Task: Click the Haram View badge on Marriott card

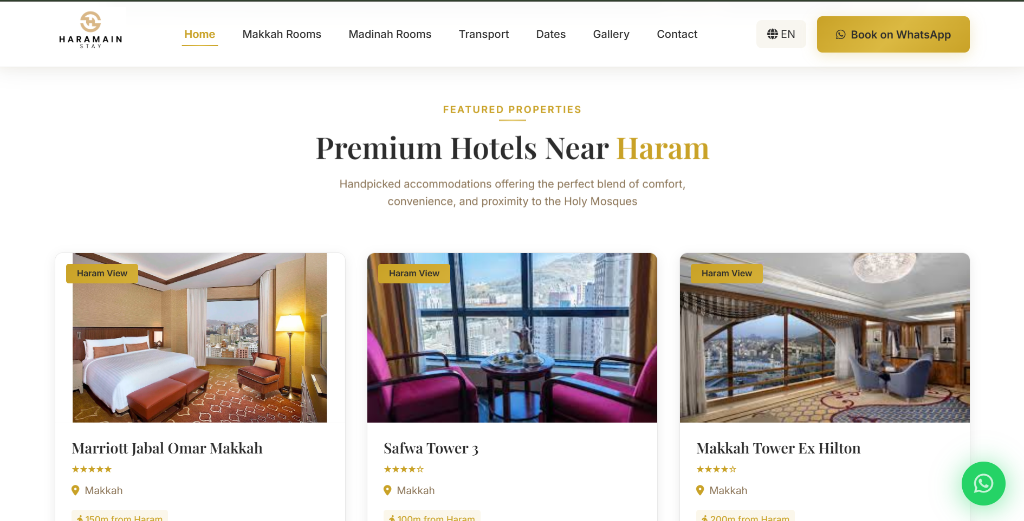Action: (x=102, y=274)
